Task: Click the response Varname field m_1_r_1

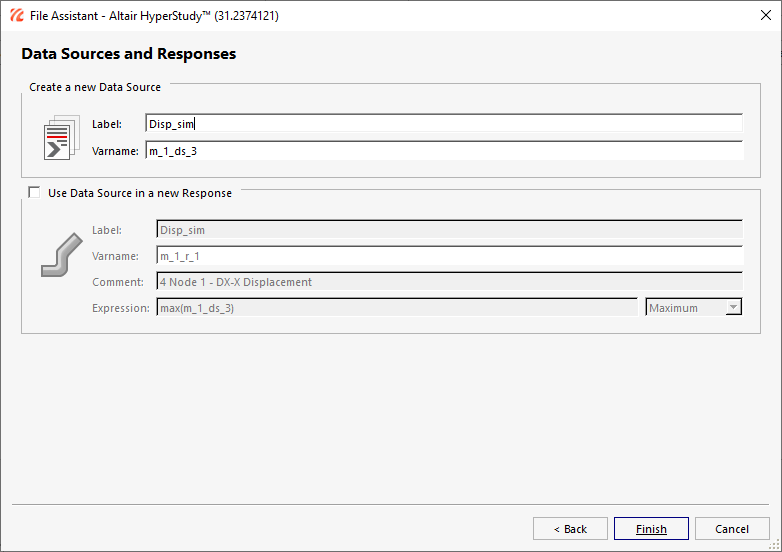Action: click(x=449, y=256)
